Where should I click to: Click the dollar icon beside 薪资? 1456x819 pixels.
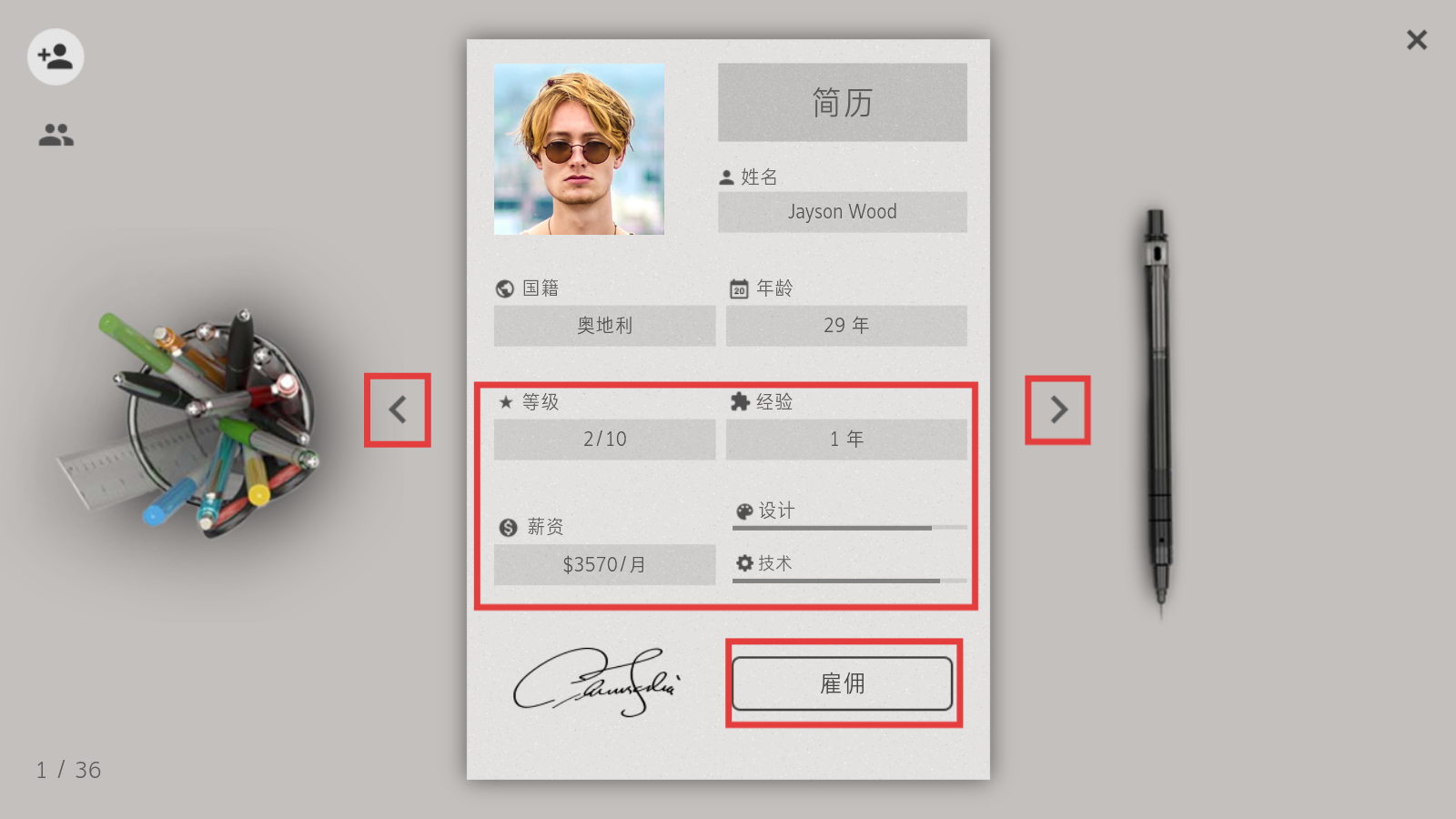(x=508, y=527)
